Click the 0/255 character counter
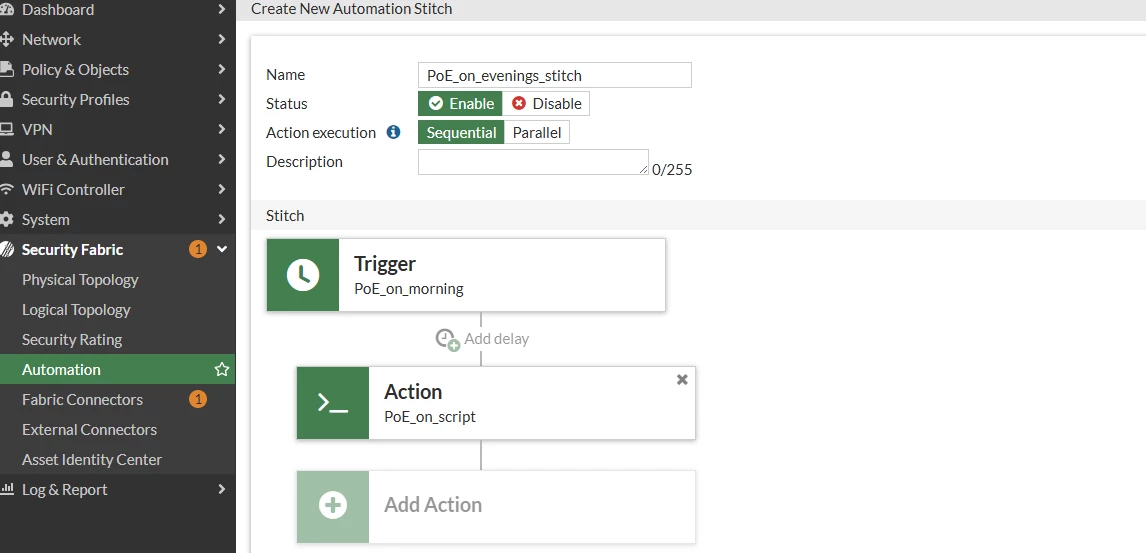Screen dimensions: 1146x553 [x=672, y=170]
